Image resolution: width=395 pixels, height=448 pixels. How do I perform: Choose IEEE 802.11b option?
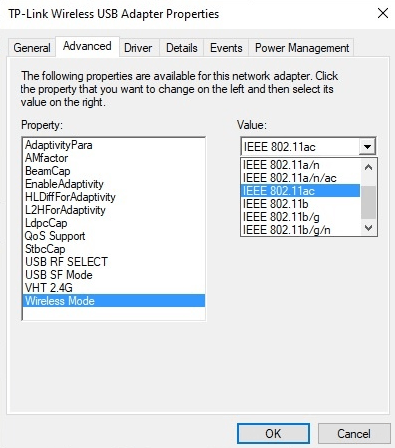click(300, 204)
